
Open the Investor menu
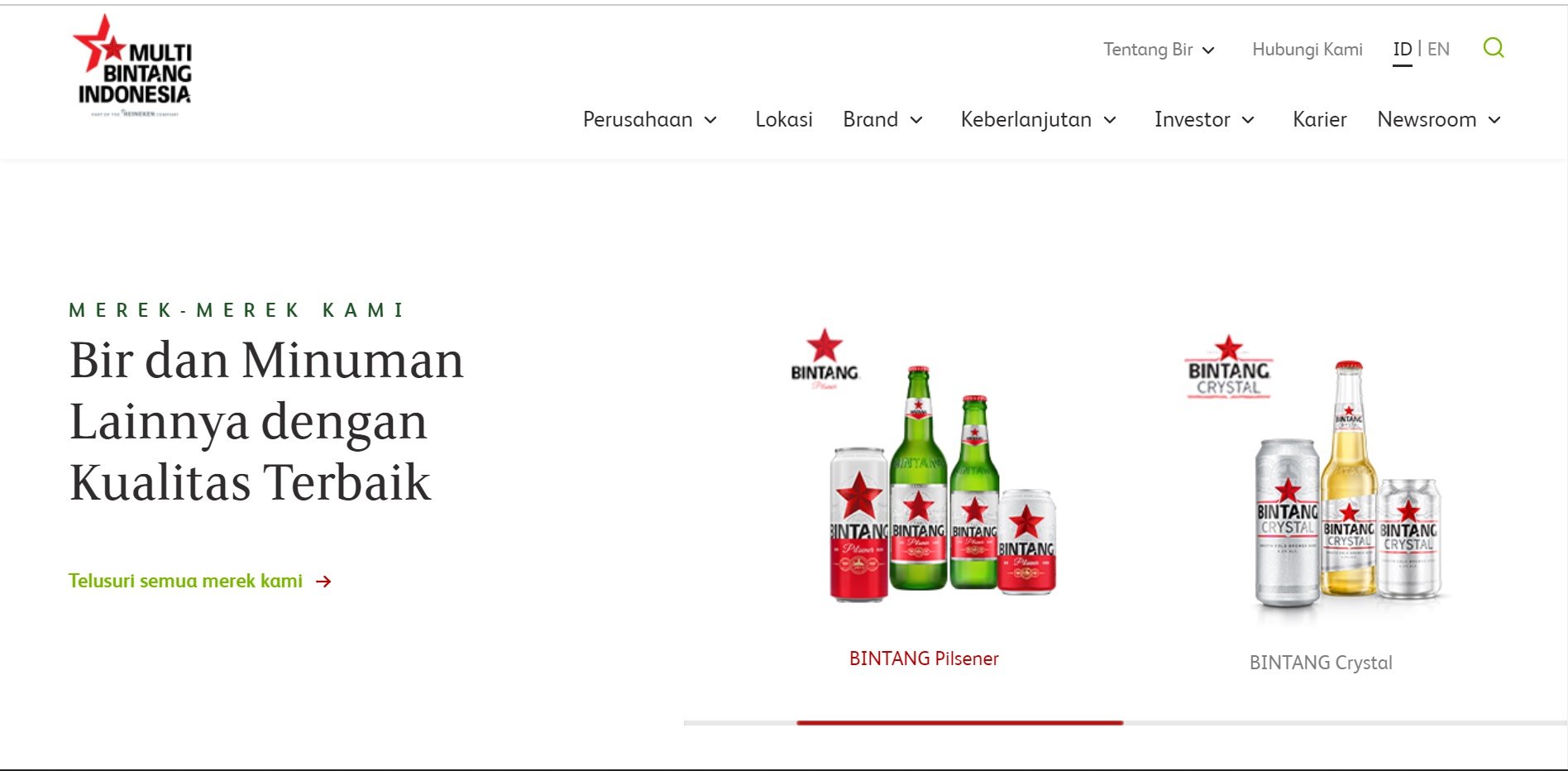pos(1192,120)
